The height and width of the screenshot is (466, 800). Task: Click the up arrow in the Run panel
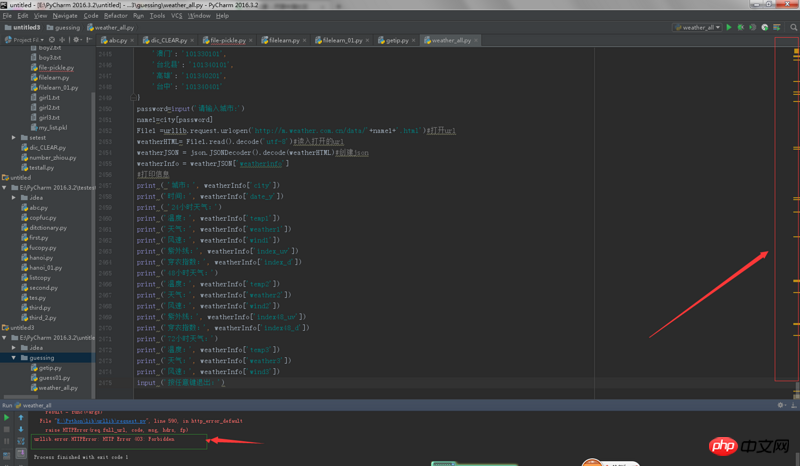coord(21,418)
